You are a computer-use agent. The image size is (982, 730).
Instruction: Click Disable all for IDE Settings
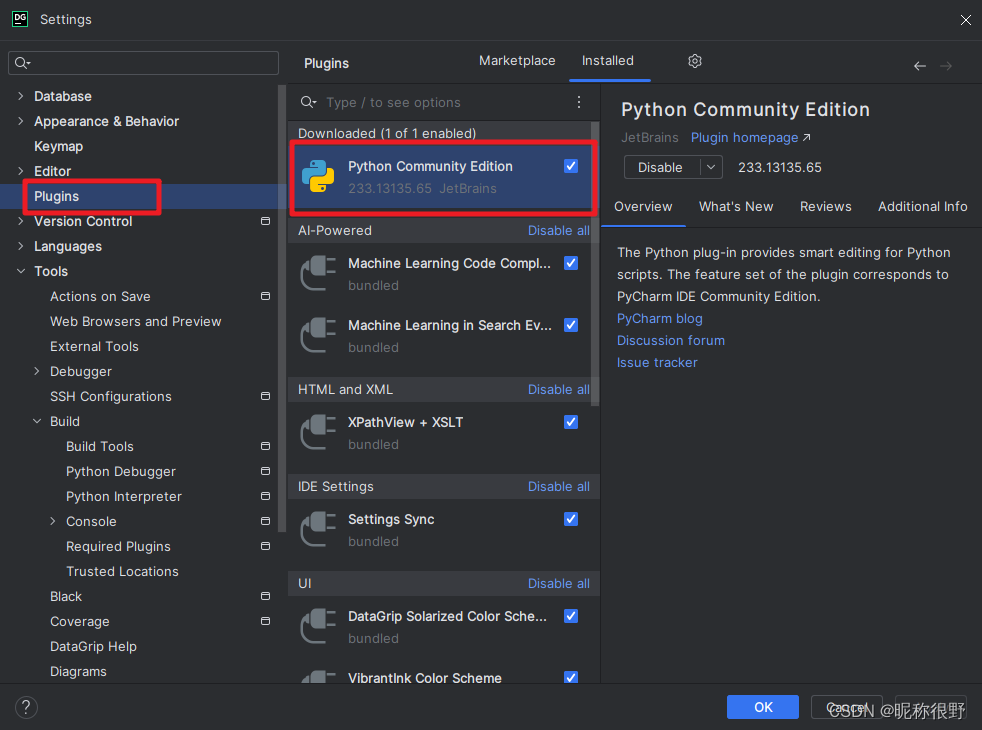(559, 486)
